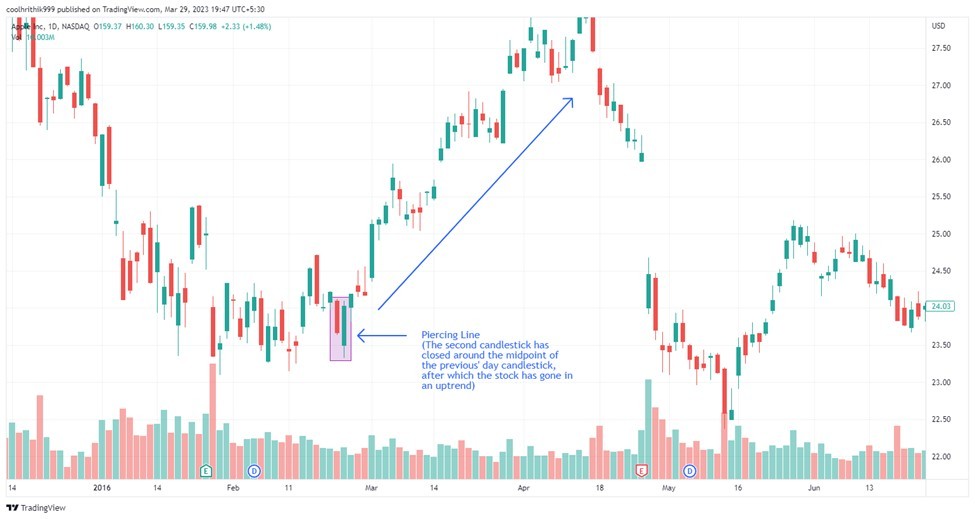Click the red earnings E marker near May
Viewport: 975px width, 519px height.
(x=641, y=471)
